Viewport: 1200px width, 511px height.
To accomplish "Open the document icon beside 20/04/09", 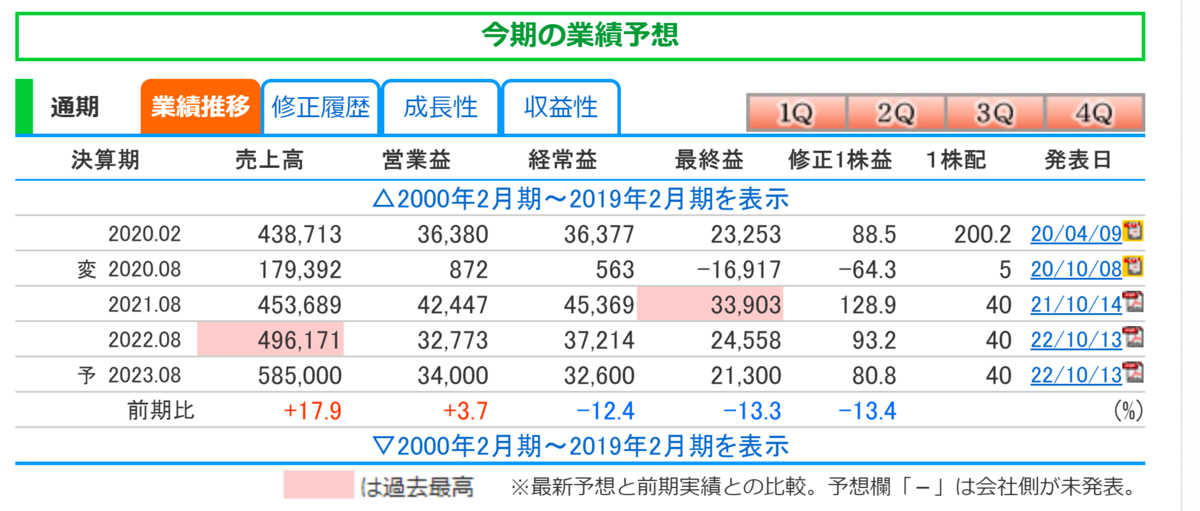I will [1133, 232].
